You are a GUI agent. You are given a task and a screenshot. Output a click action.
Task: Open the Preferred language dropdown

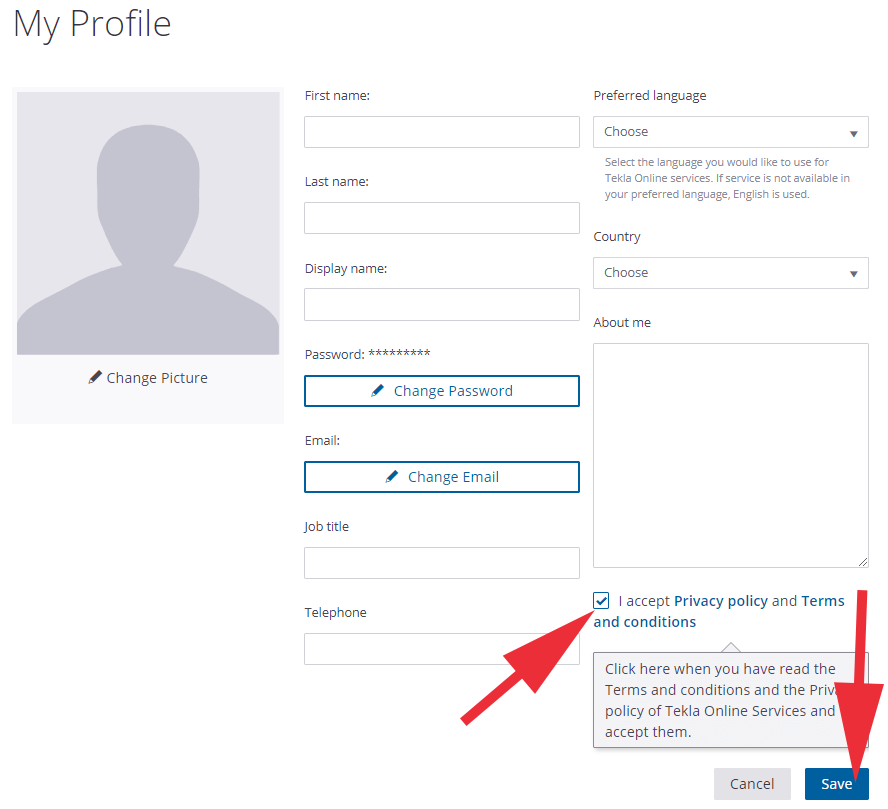731,132
